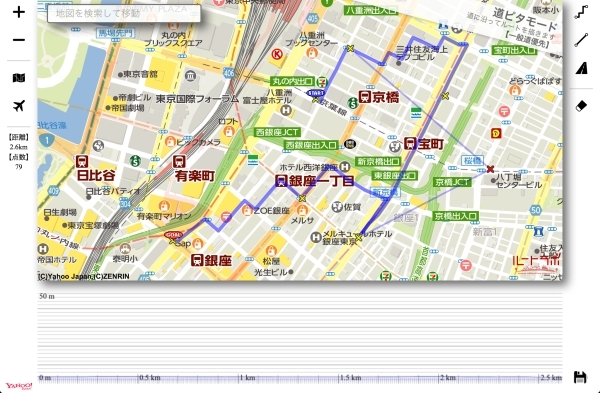Zoom out with the minus icon
This screenshot has width=600, height=393.
pyautogui.click(x=19, y=40)
